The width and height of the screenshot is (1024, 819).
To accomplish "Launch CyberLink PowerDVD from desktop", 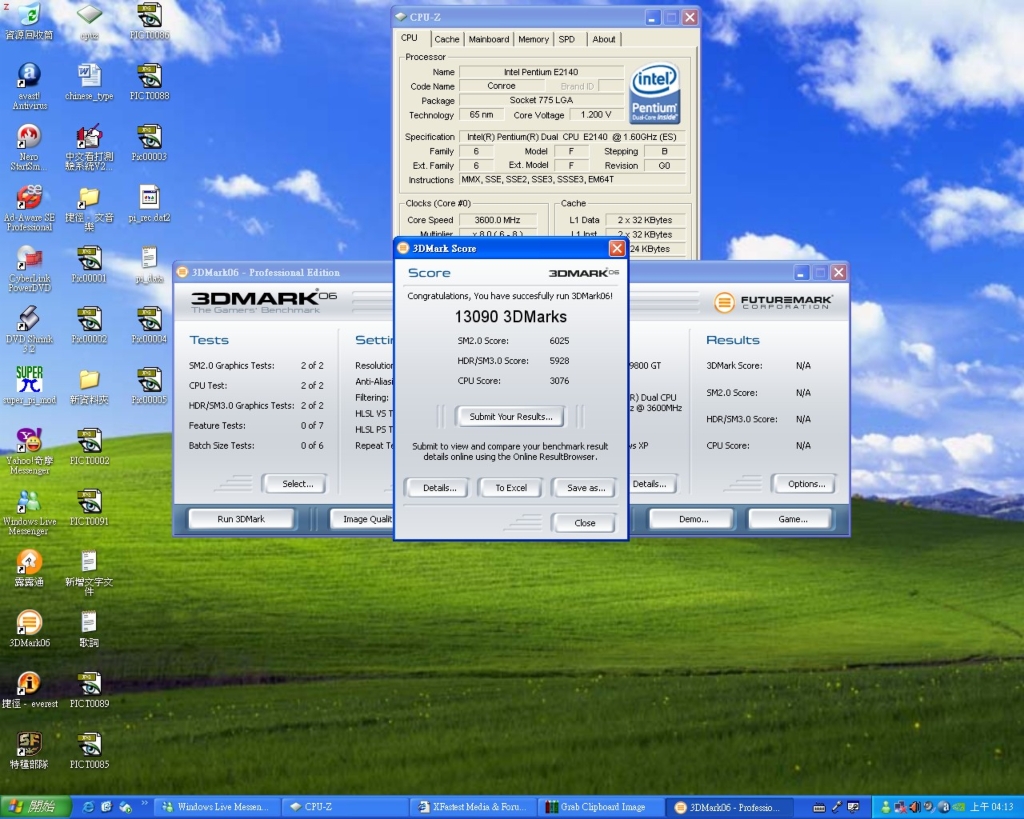I will [29, 268].
